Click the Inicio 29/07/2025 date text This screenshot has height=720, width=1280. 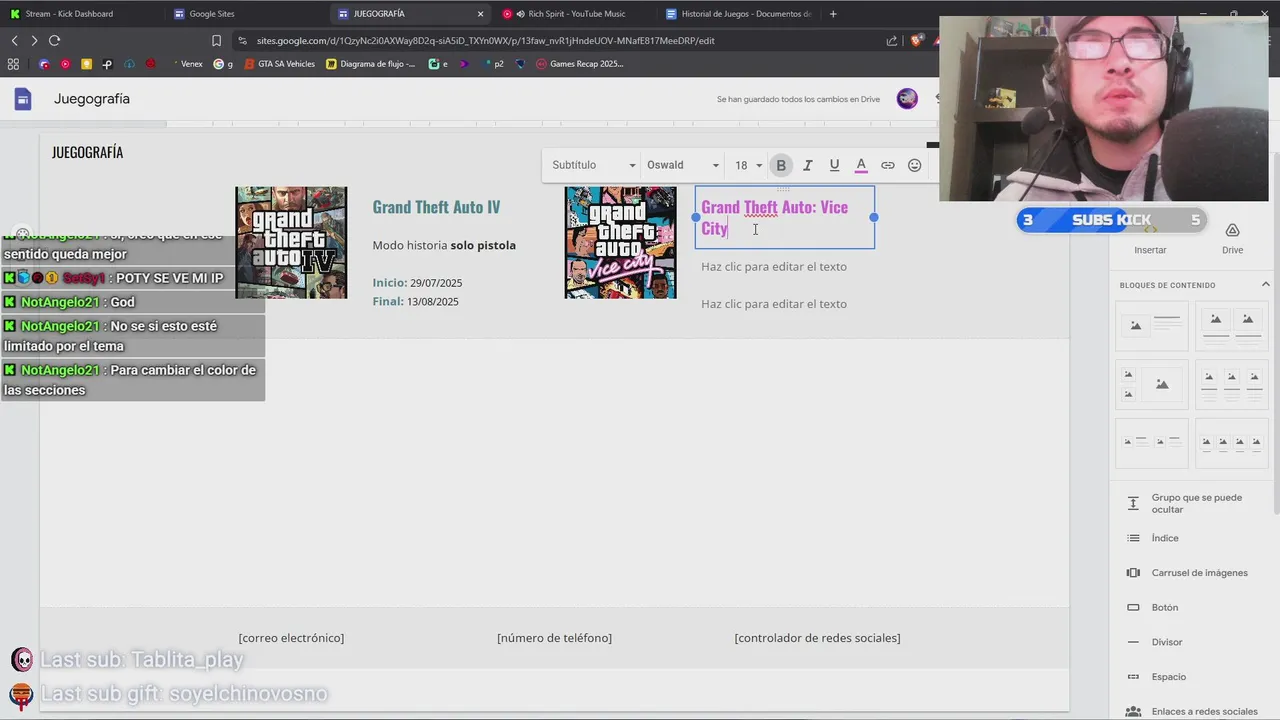[x=417, y=283]
